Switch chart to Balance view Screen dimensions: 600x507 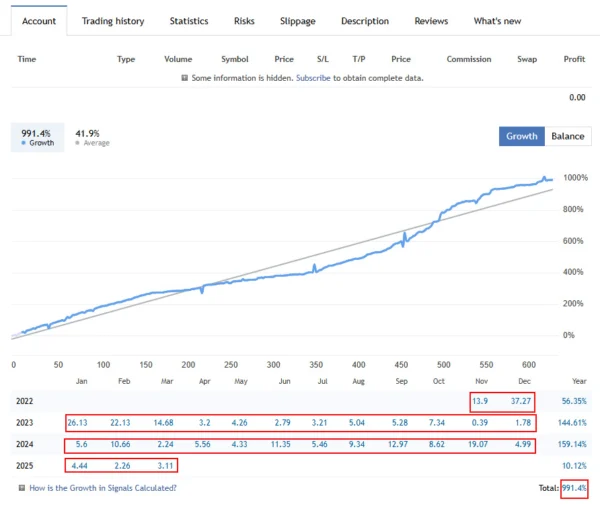(567, 136)
